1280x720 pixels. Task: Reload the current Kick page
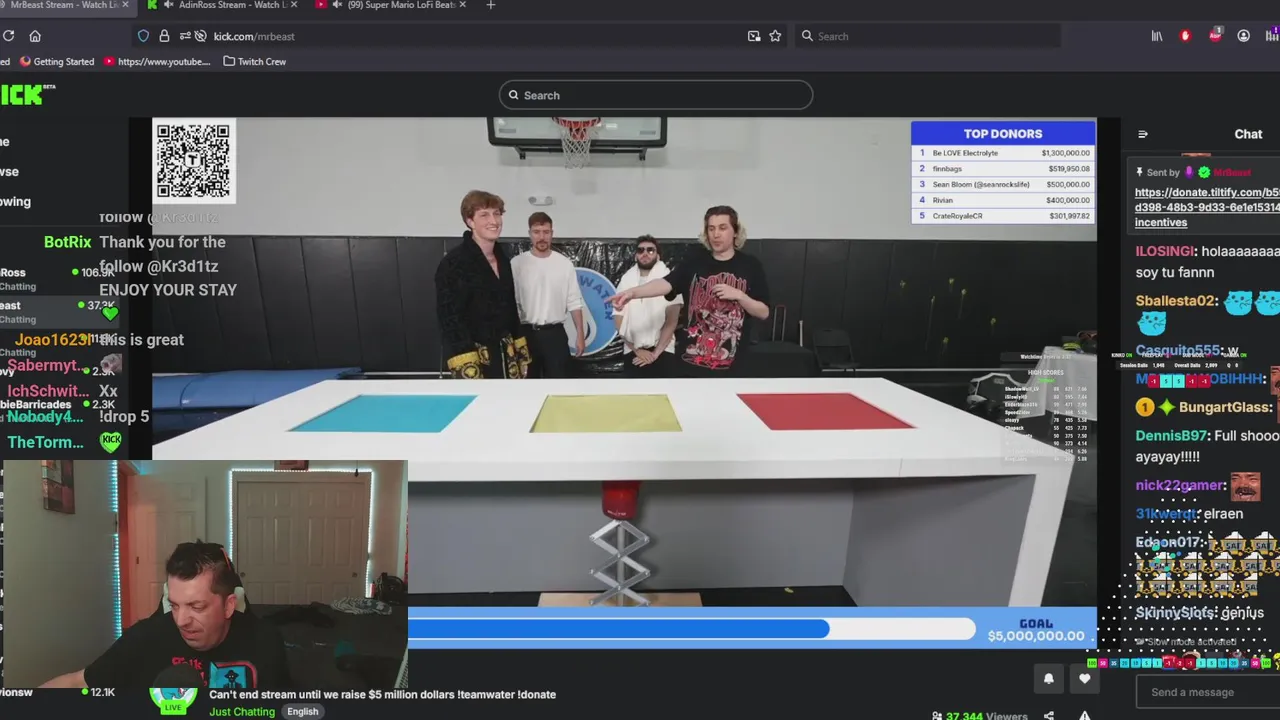coord(8,36)
